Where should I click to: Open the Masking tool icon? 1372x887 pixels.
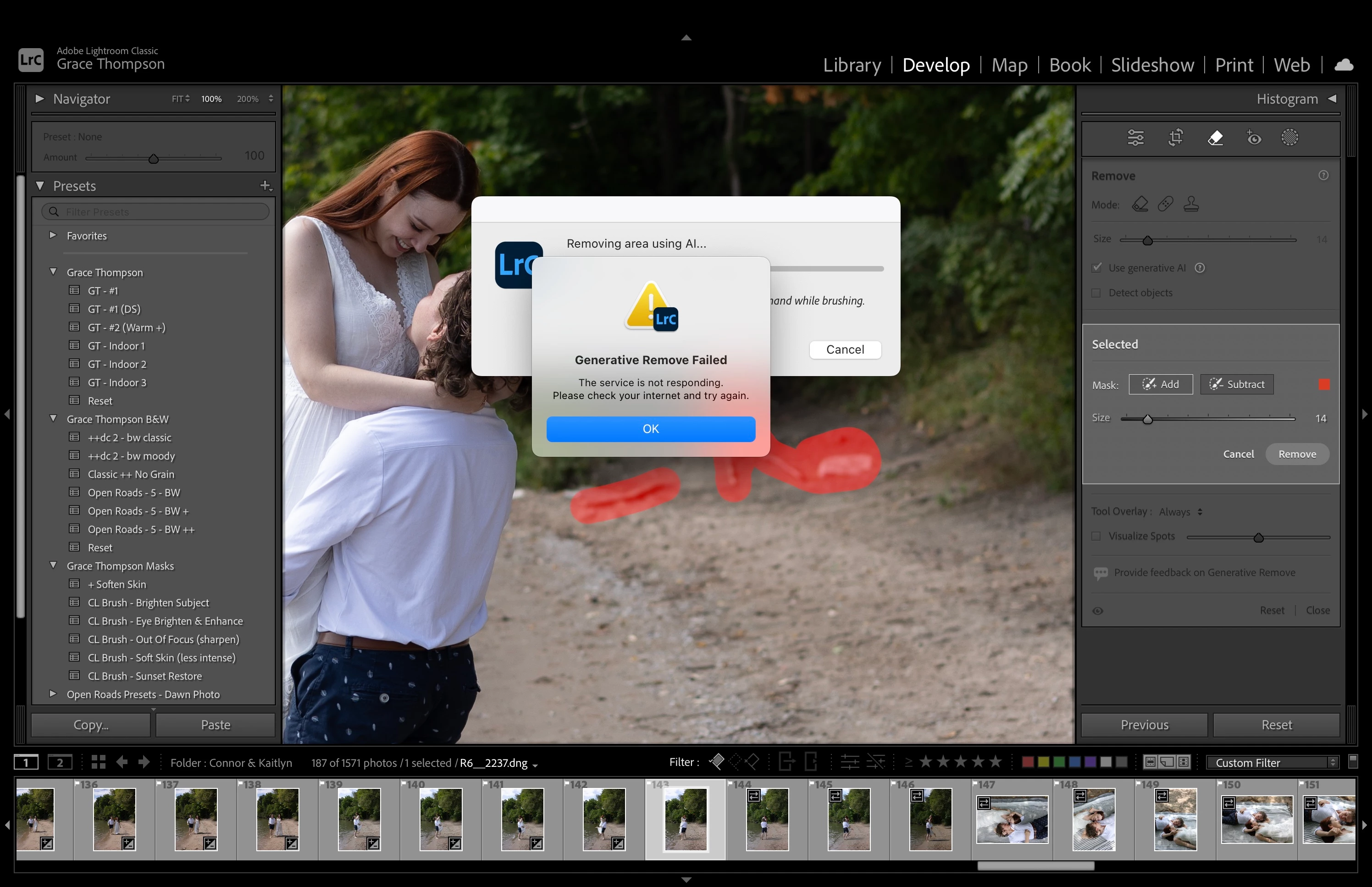[x=1289, y=138]
